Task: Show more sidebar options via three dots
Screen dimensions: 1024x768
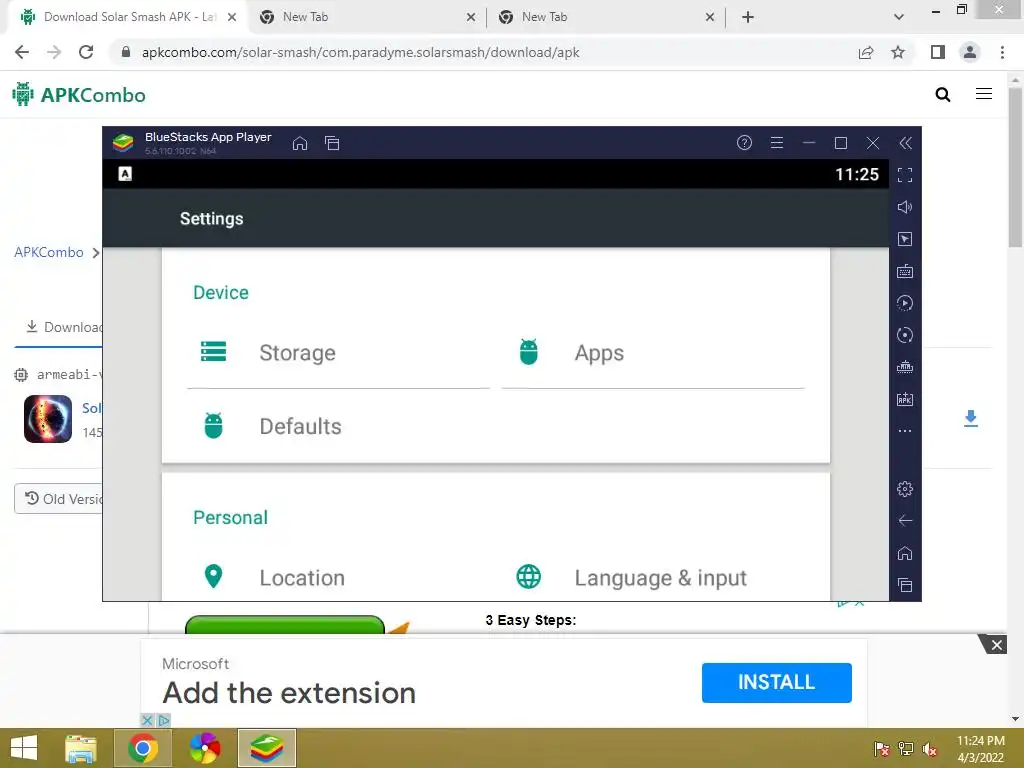Action: [905, 431]
